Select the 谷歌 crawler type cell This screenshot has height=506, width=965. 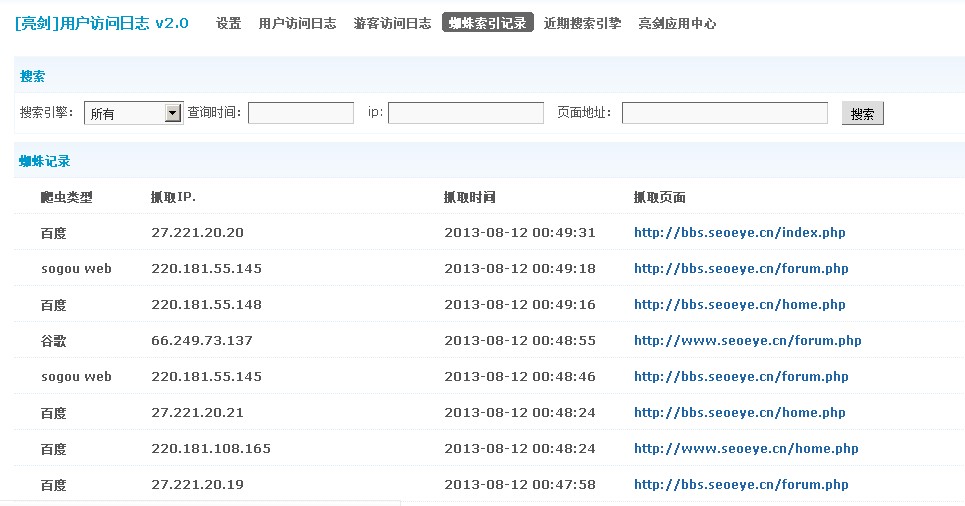click(x=54, y=340)
